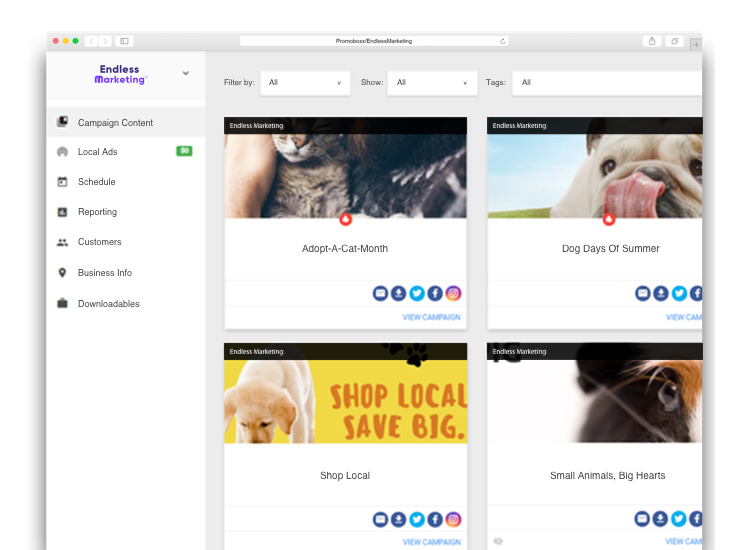Click the red flame badge on Dog Days Of Summer
Screen dimensions: 740x550
609,219
